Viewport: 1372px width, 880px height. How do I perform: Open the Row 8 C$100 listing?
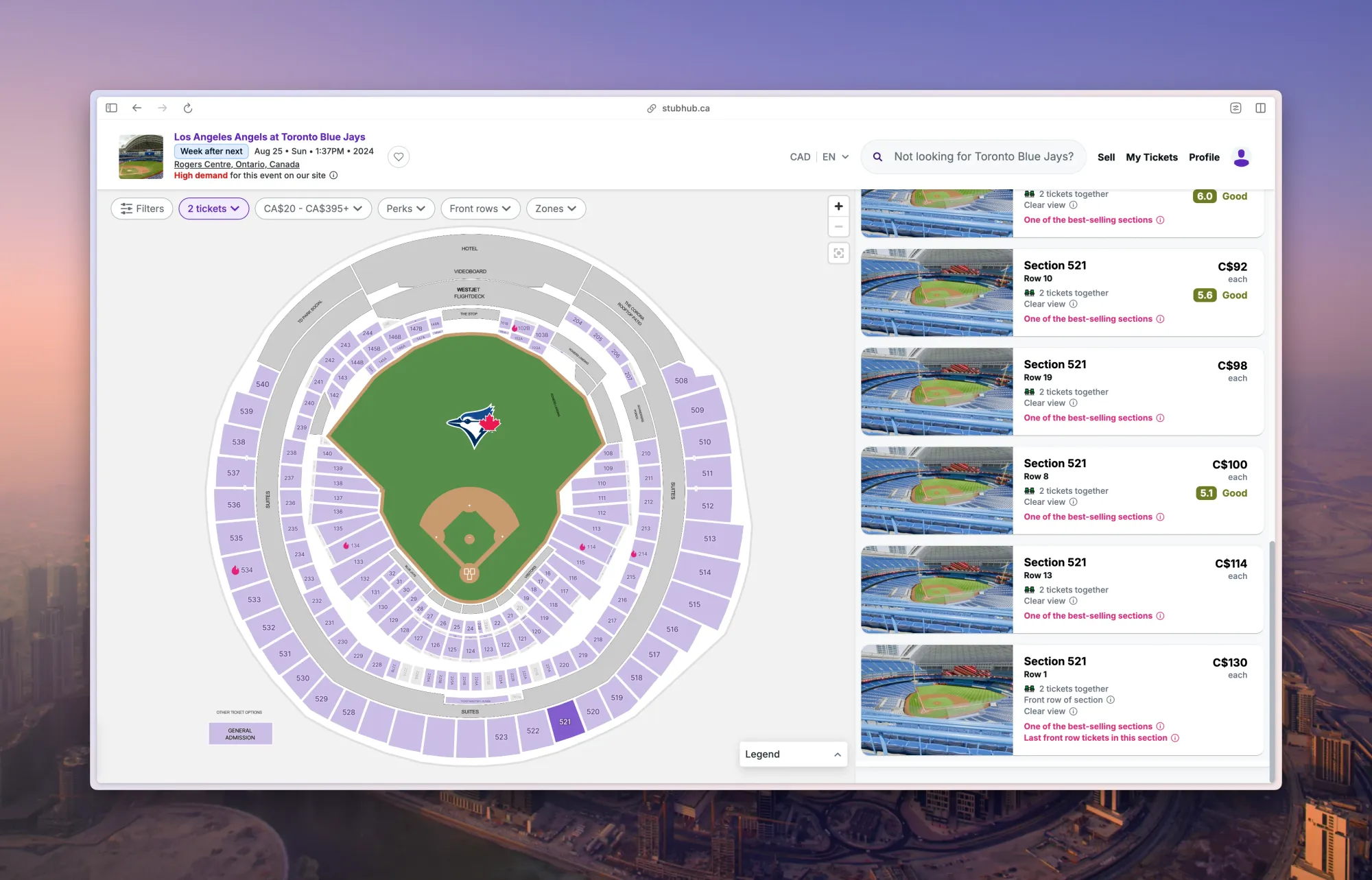(x=1062, y=490)
